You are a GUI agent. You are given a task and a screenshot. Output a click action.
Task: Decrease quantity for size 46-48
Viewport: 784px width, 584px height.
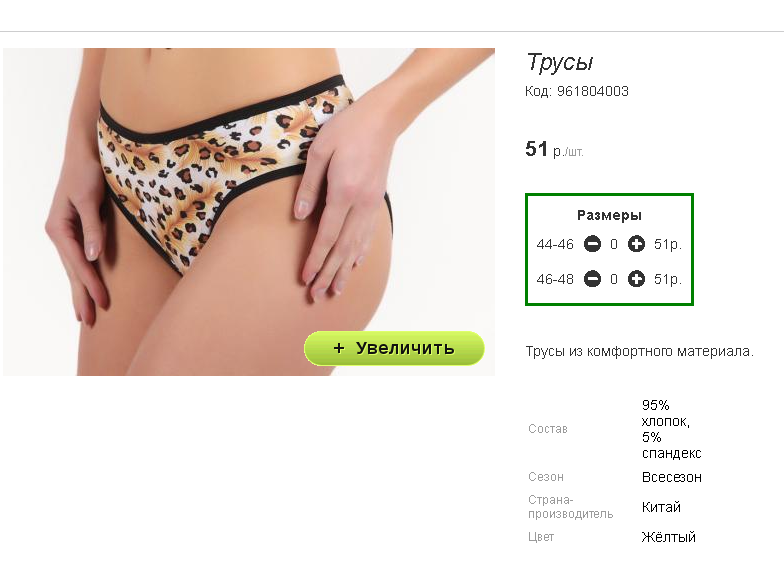click(592, 279)
